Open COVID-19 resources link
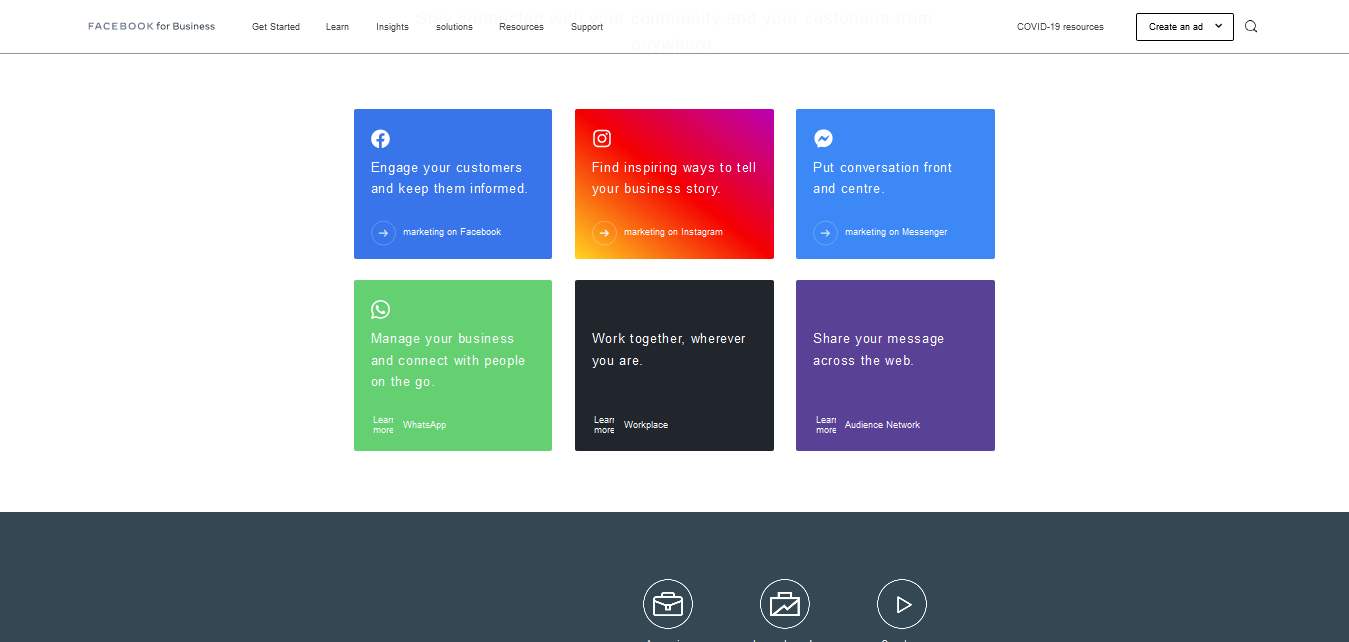The width and height of the screenshot is (1349, 642). 1060,27
